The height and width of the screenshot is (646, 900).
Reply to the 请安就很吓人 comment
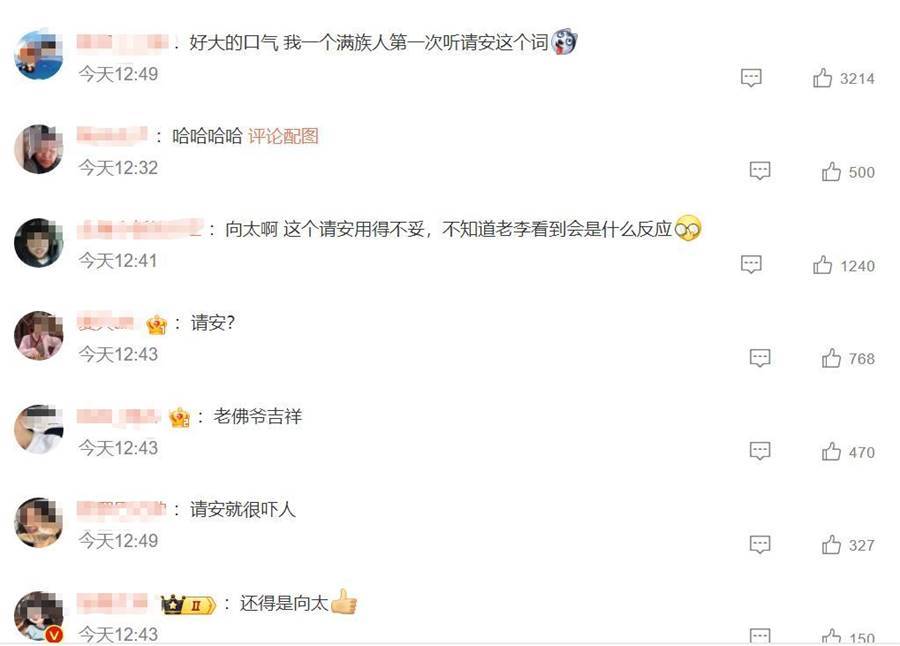pyautogui.click(x=760, y=544)
